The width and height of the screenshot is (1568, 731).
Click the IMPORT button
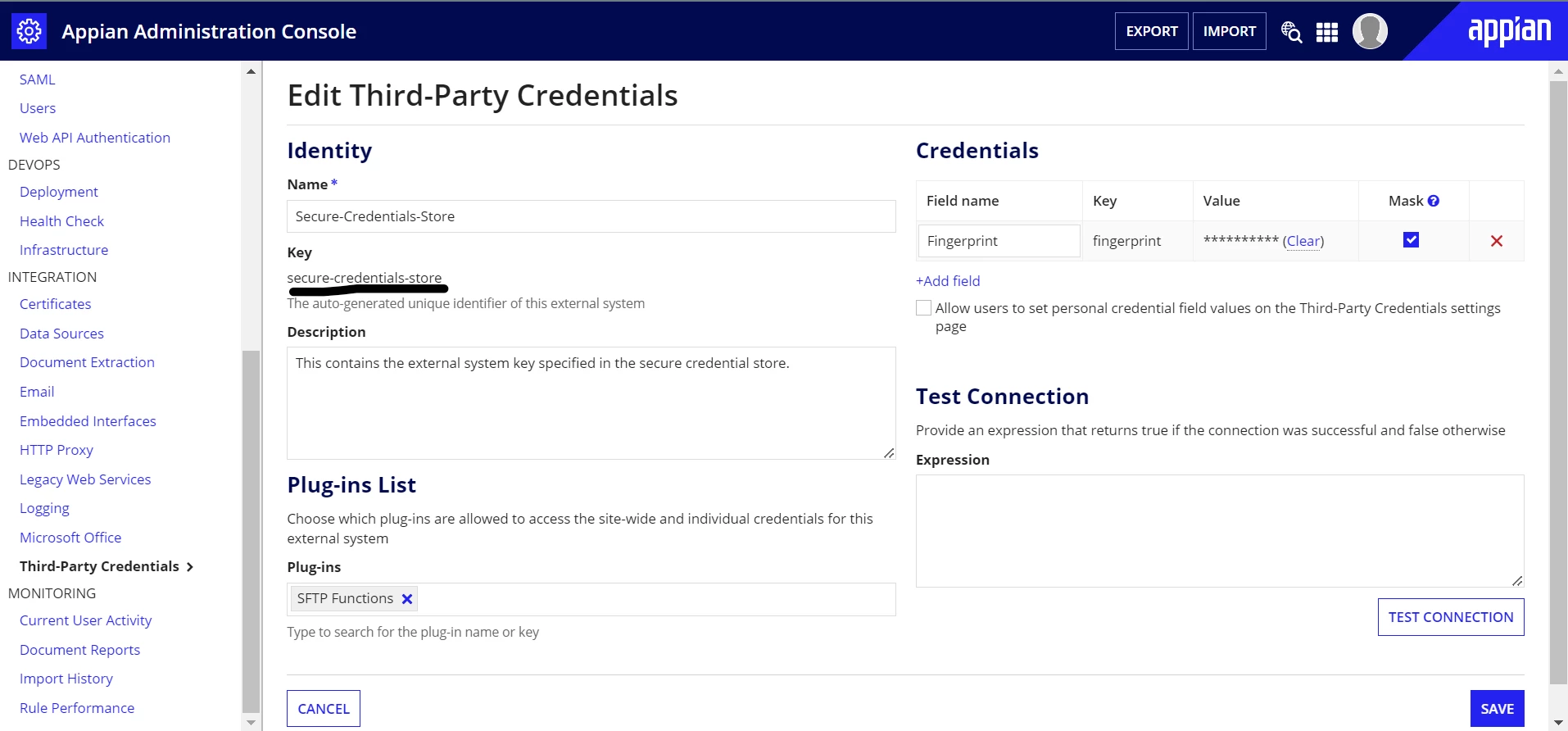(1229, 31)
